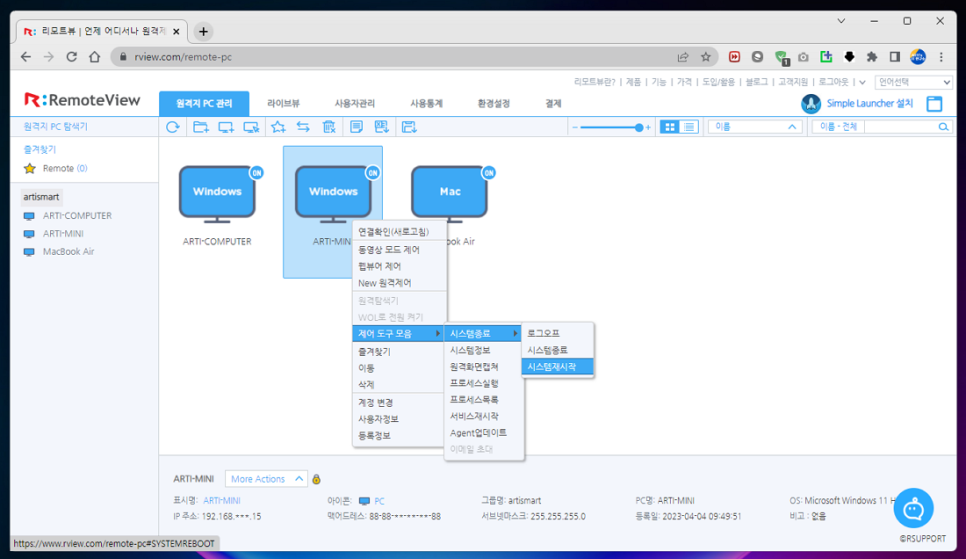Click the ARTI-MINI 표시명 link

[222, 500]
